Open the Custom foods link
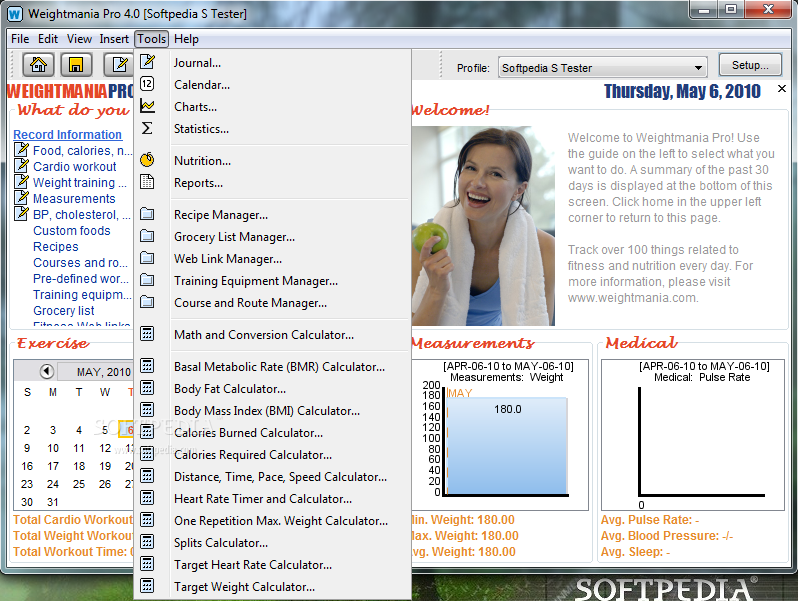Image resolution: width=798 pixels, height=601 pixels. [72, 231]
